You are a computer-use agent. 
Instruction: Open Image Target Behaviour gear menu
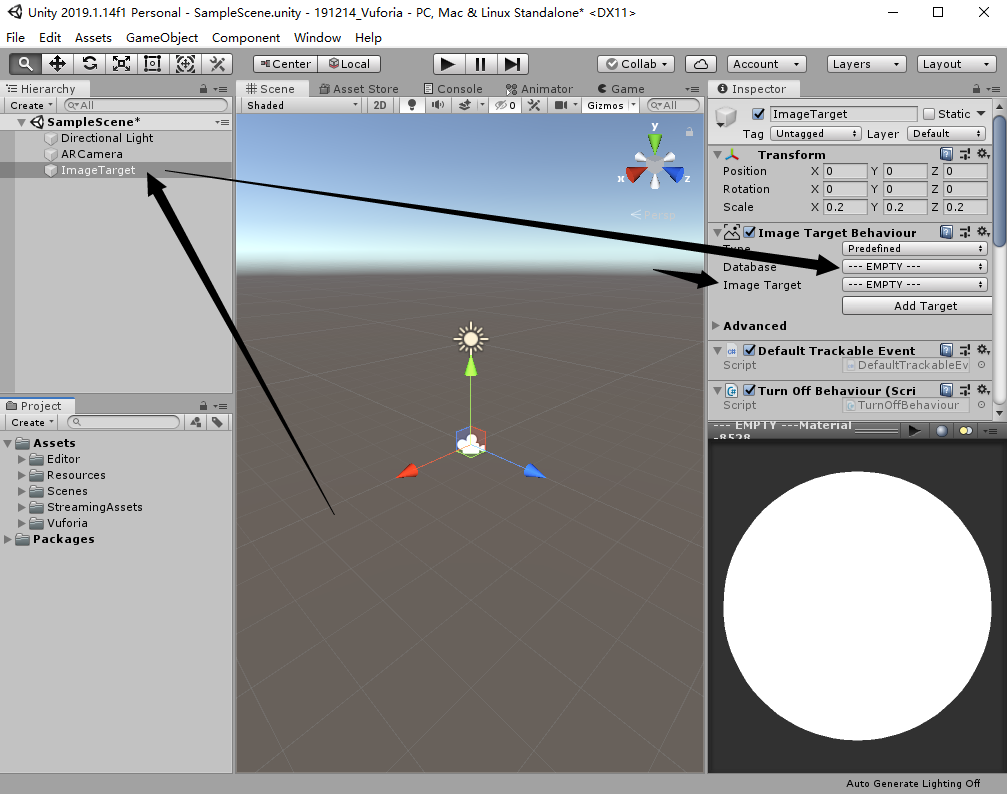click(x=983, y=232)
